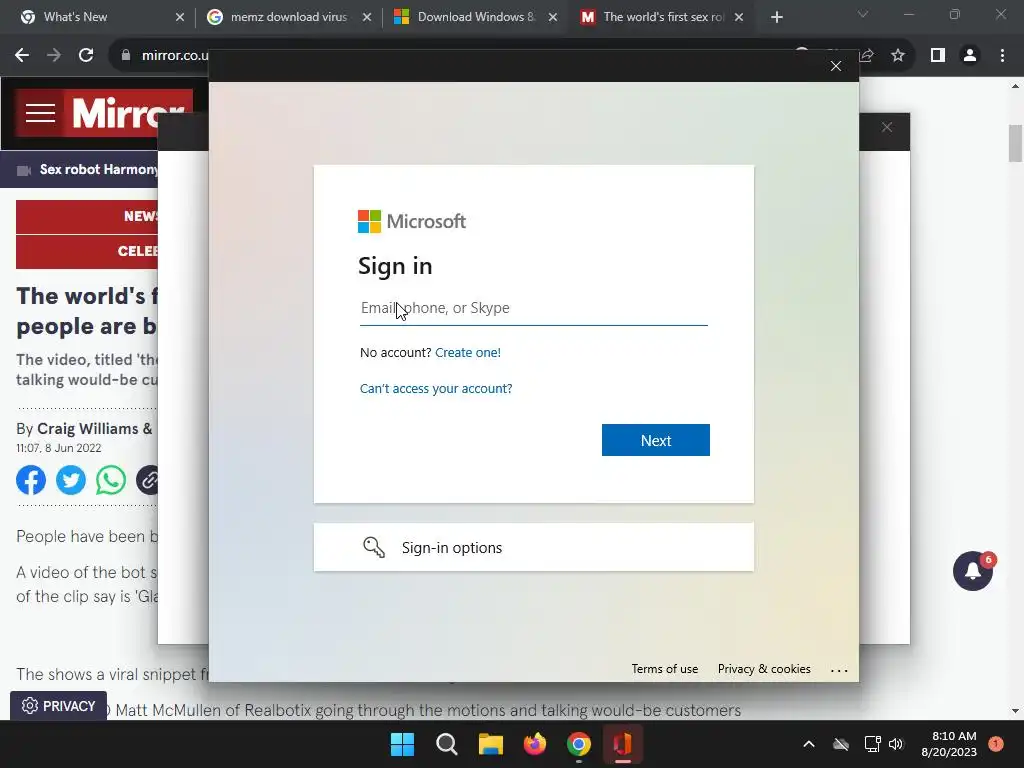Open the Create one! account link

468,353
